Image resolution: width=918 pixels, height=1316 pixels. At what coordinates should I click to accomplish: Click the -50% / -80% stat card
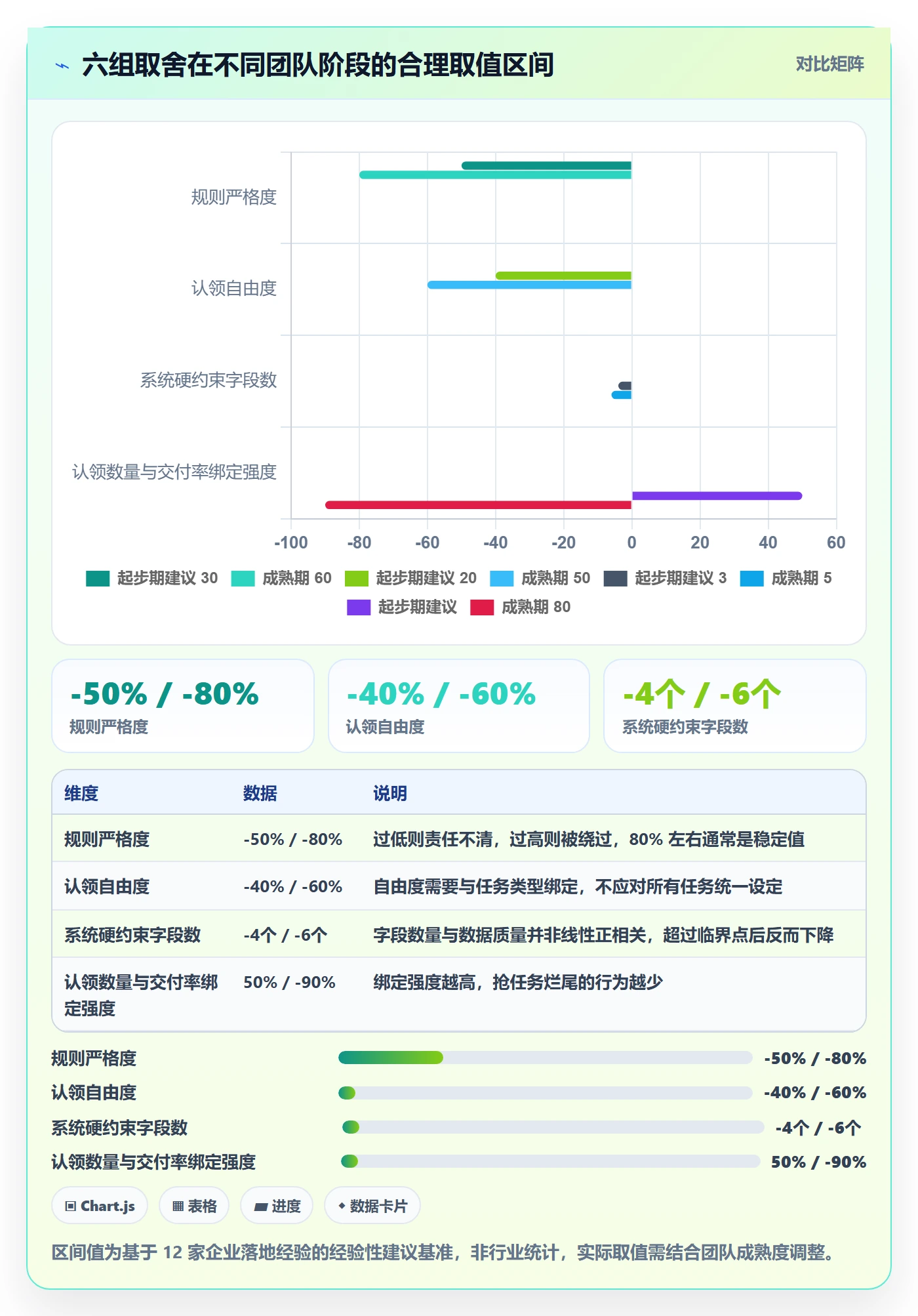183,706
